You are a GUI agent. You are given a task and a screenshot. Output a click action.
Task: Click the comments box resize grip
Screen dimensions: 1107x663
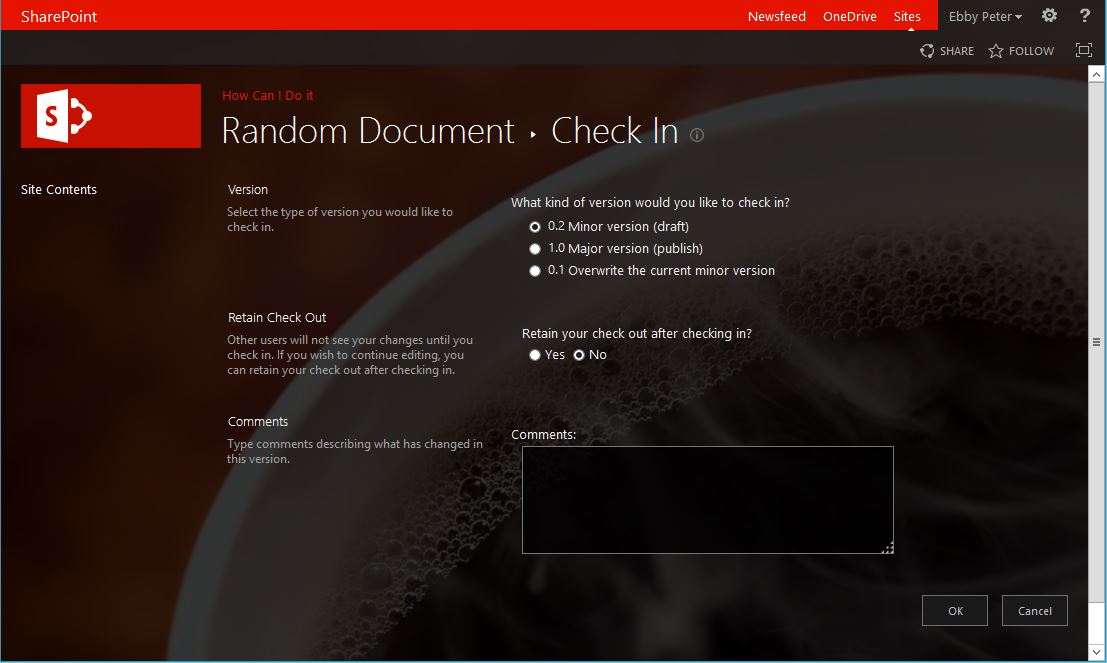[888, 548]
